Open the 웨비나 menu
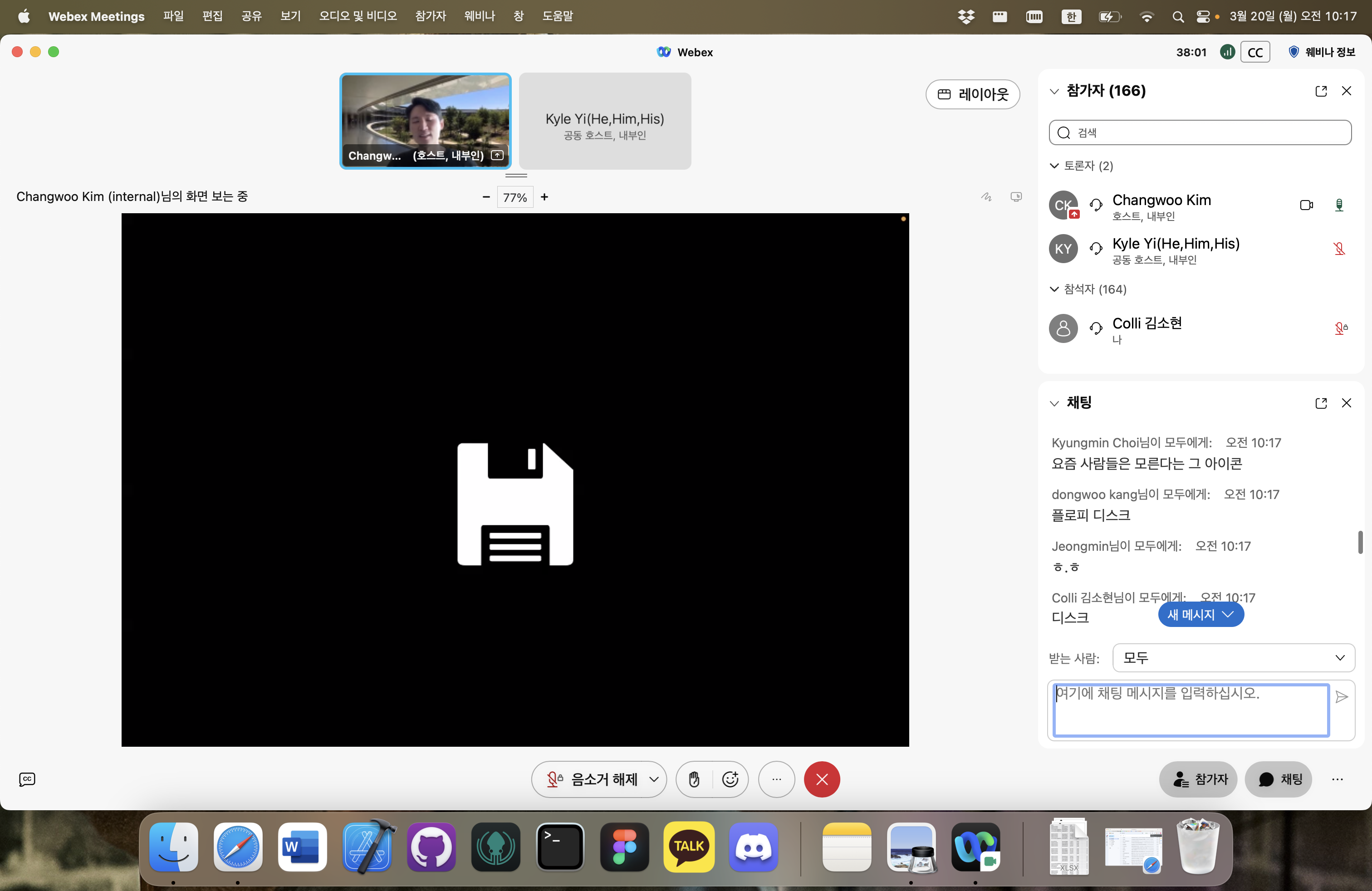This screenshot has width=1372, height=891. [480, 16]
